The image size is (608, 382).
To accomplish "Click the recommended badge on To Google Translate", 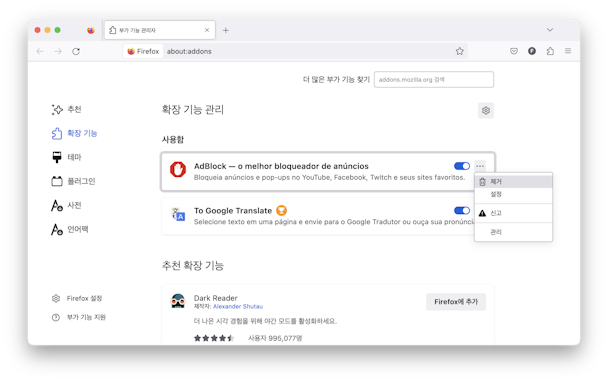I will 282,211.
